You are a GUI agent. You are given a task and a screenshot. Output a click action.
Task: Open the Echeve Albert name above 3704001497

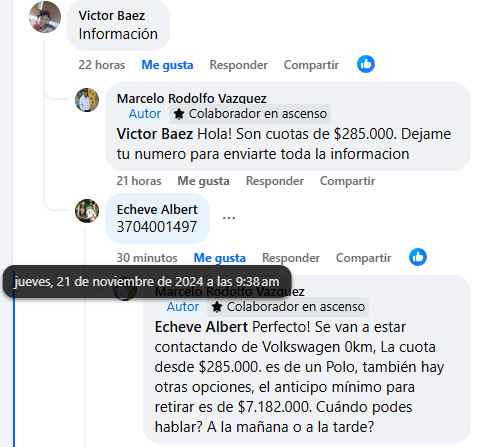tap(157, 210)
